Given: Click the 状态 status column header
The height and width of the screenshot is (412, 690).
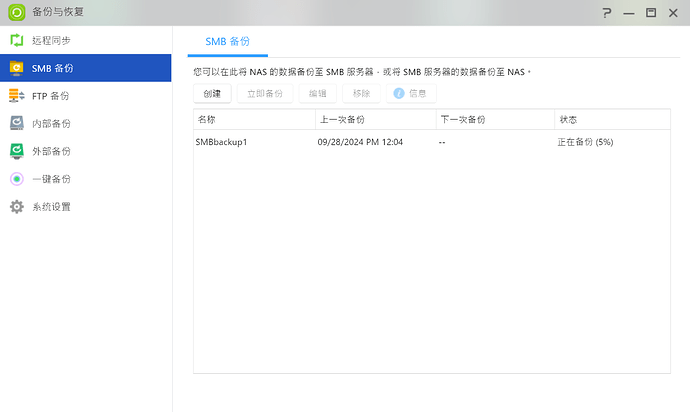Looking at the screenshot, I should pos(612,119).
